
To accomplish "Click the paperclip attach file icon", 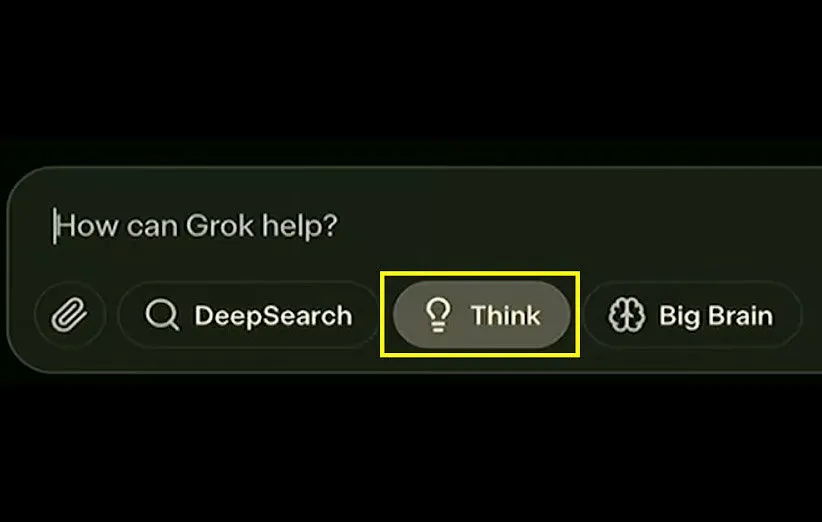I will (69, 315).
